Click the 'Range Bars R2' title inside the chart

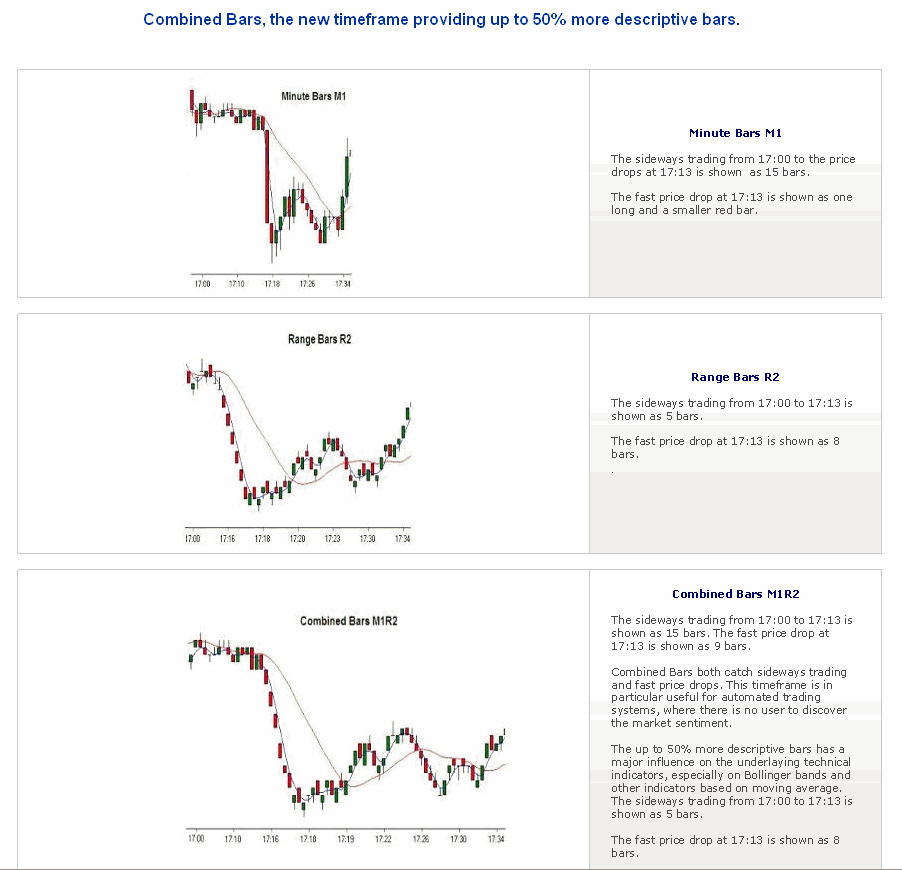319,340
